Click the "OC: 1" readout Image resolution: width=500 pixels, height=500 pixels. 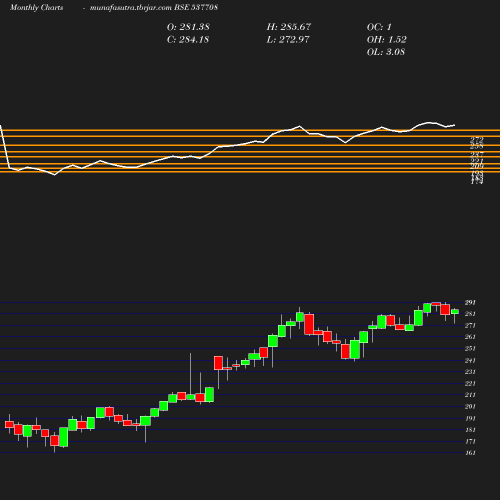[379, 27]
